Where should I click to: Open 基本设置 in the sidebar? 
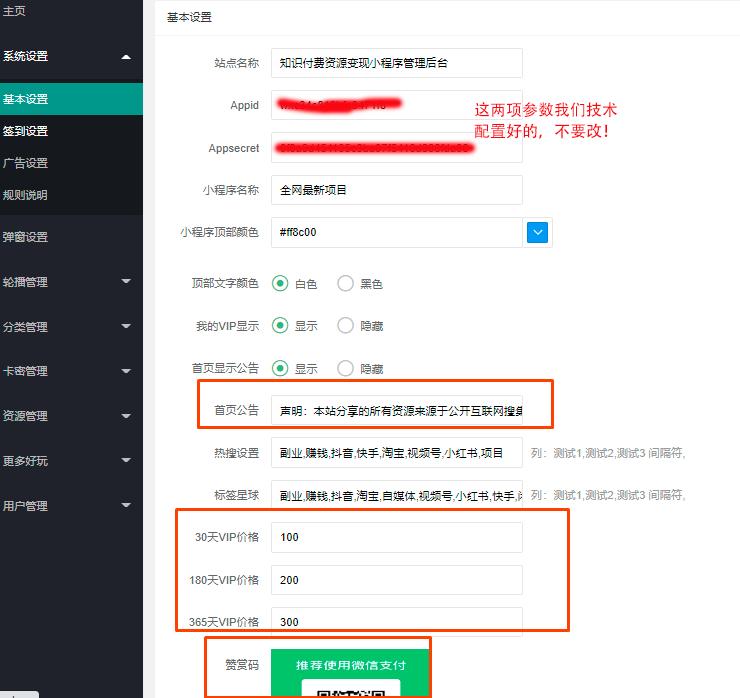click(71, 99)
